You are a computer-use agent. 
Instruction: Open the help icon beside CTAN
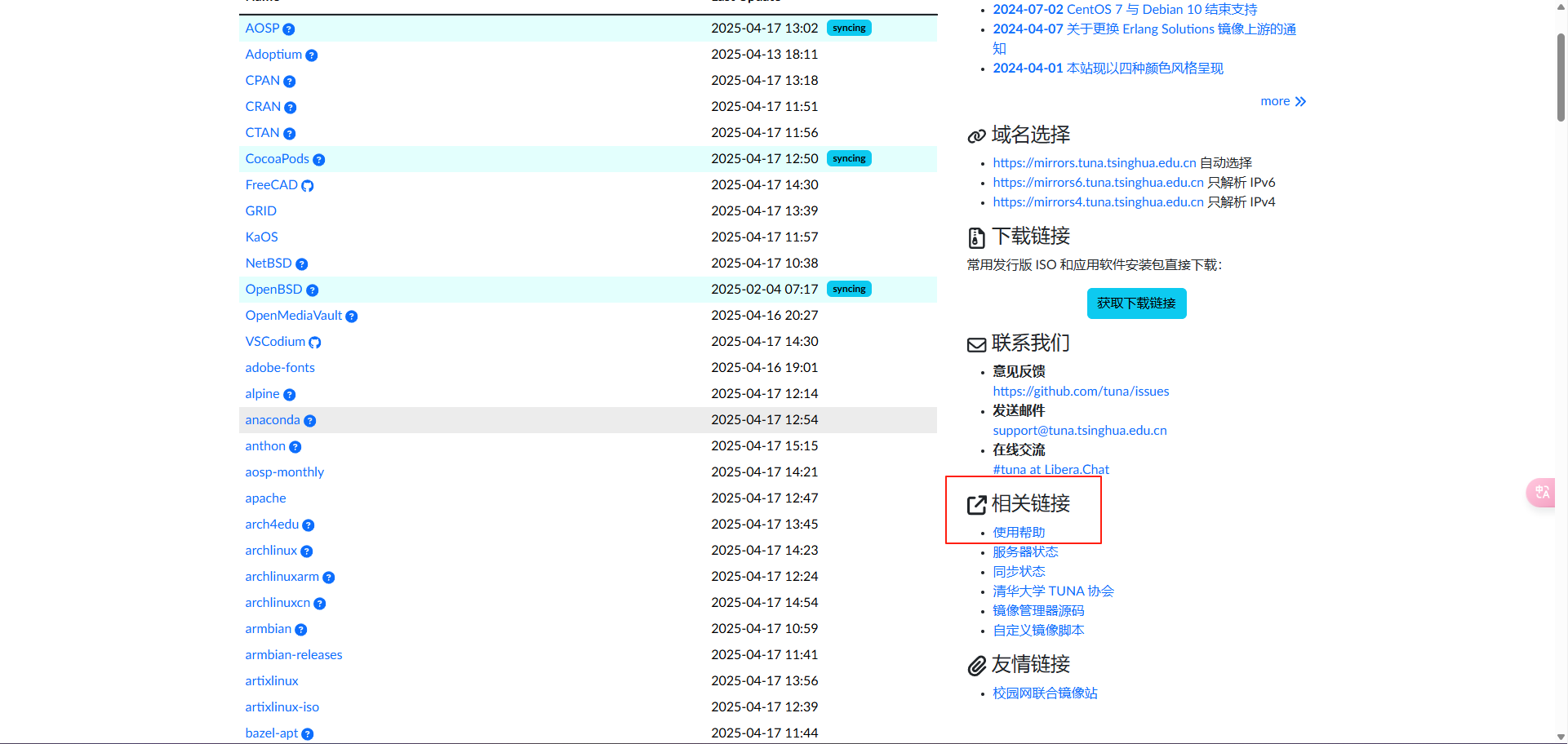tap(290, 134)
